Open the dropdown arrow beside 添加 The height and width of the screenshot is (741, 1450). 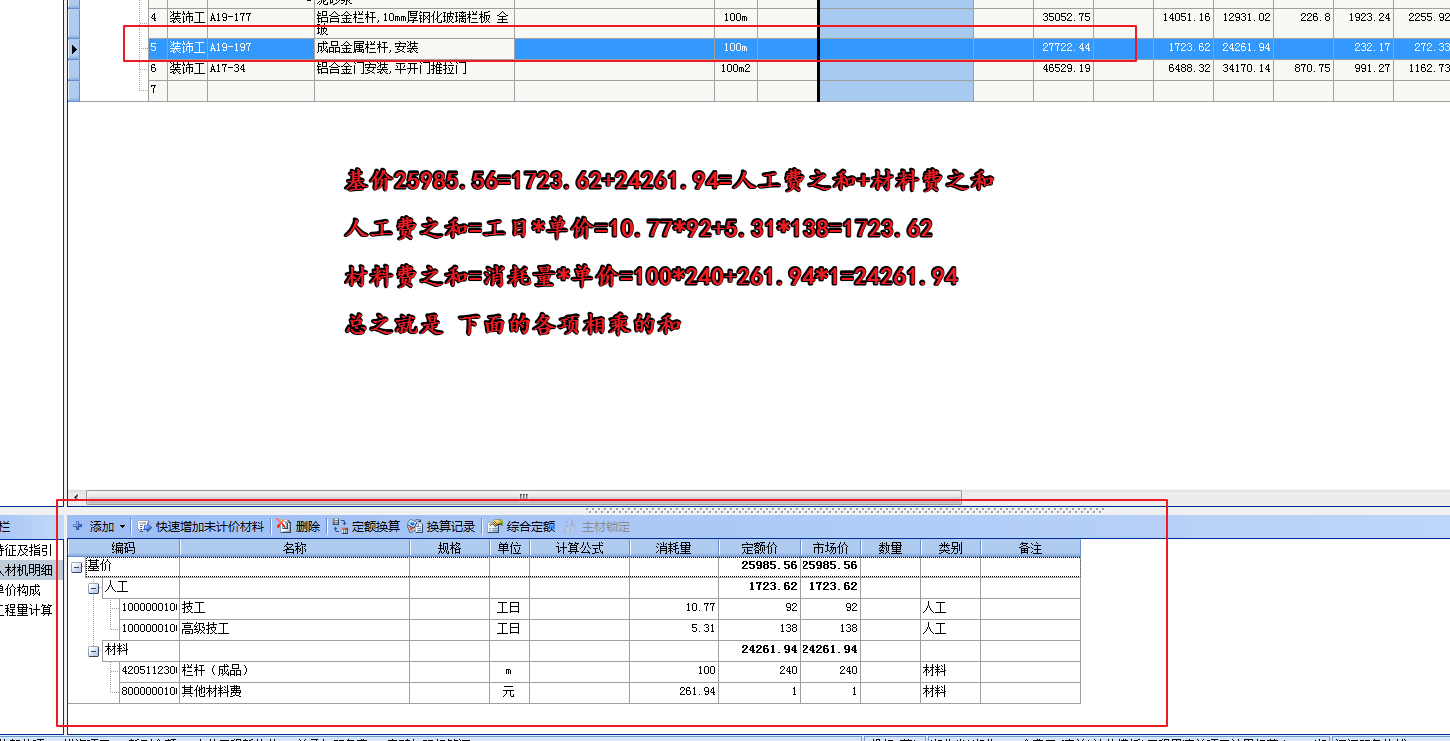point(123,526)
